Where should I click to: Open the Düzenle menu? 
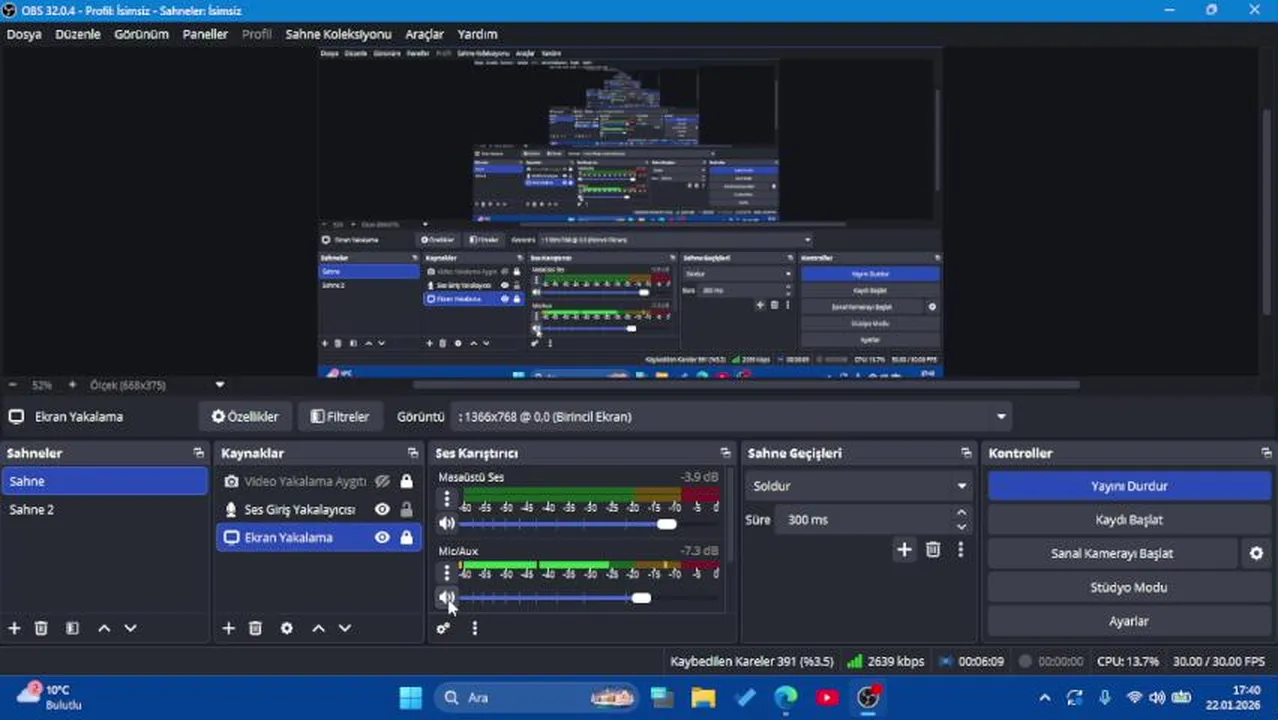78,34
